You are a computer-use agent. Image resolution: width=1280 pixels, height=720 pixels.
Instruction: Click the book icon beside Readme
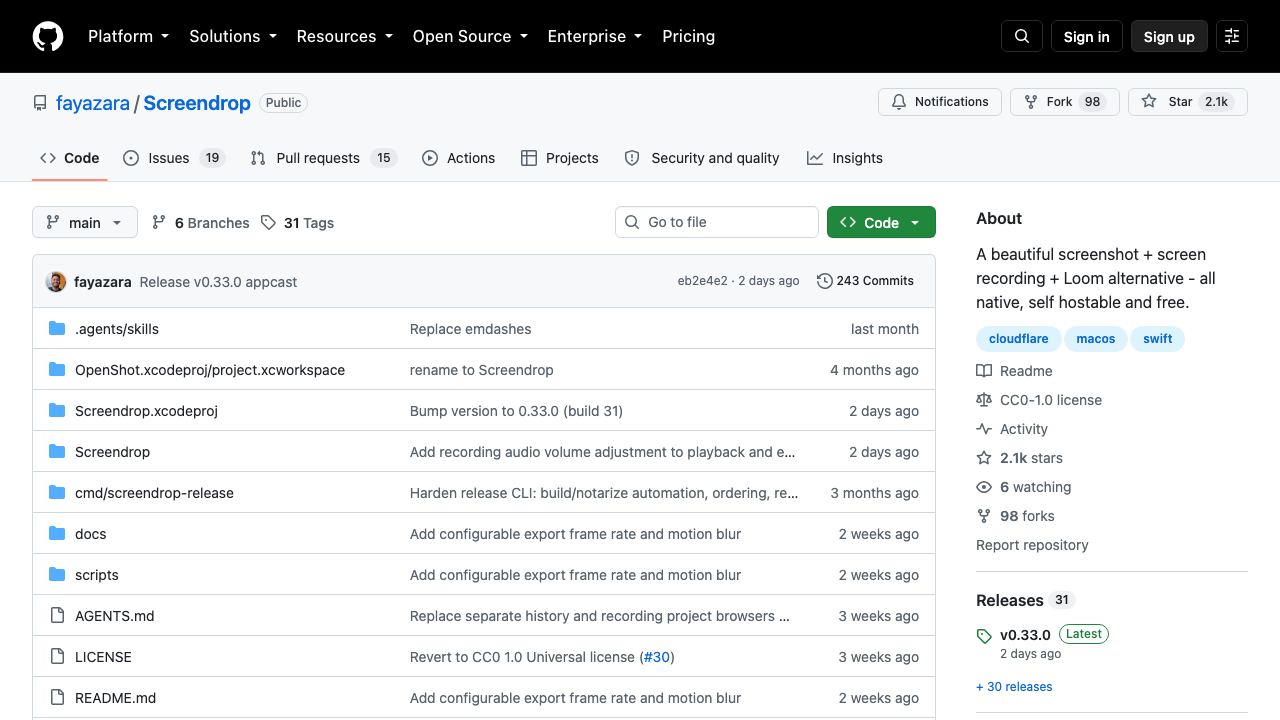984,371
